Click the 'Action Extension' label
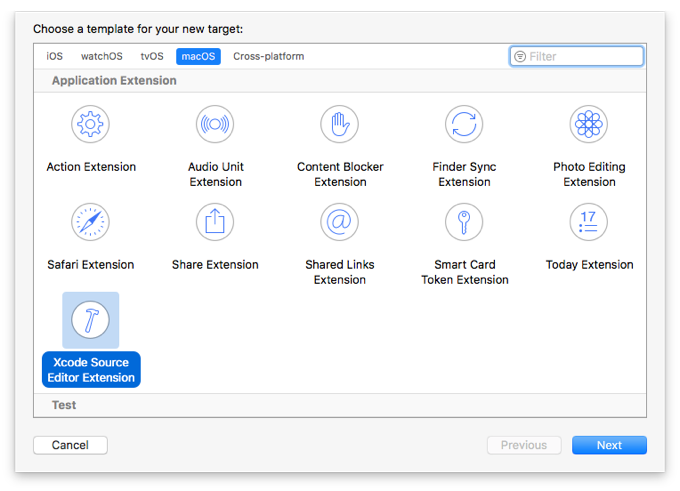This screenshot has width=680, height=491. [x=91, y=167]
